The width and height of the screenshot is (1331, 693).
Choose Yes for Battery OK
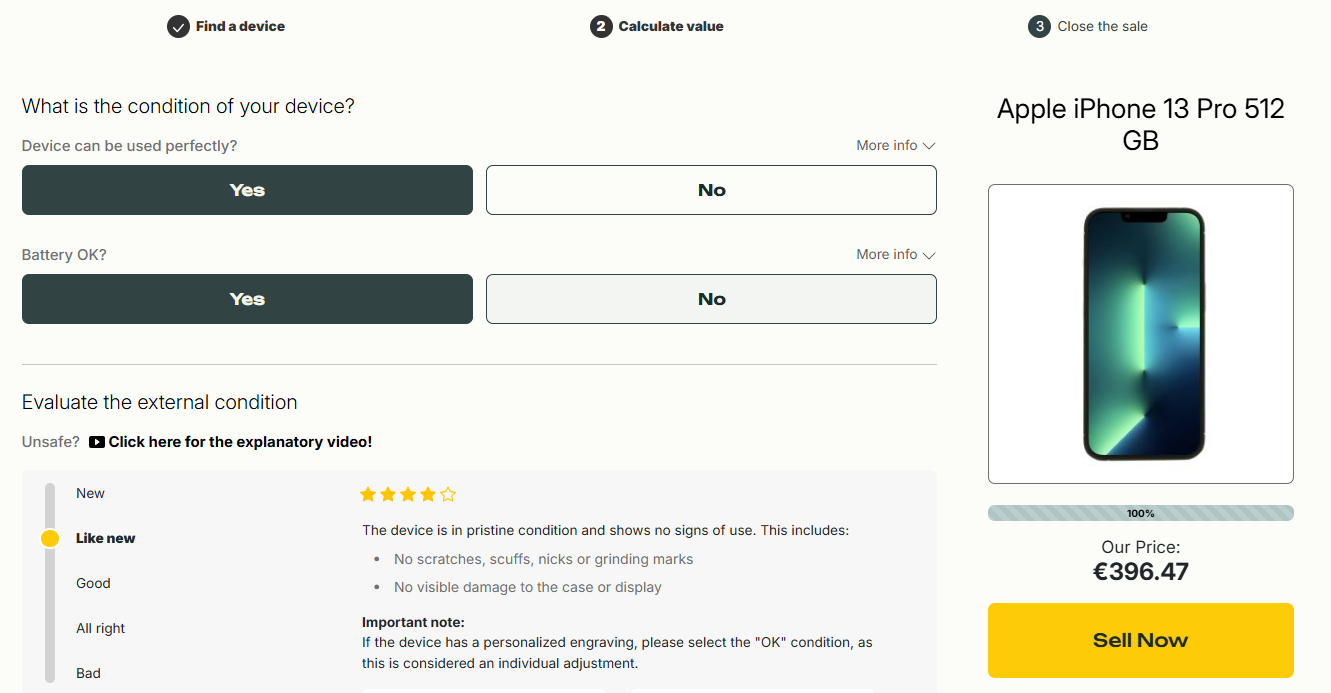click(247, 299)
